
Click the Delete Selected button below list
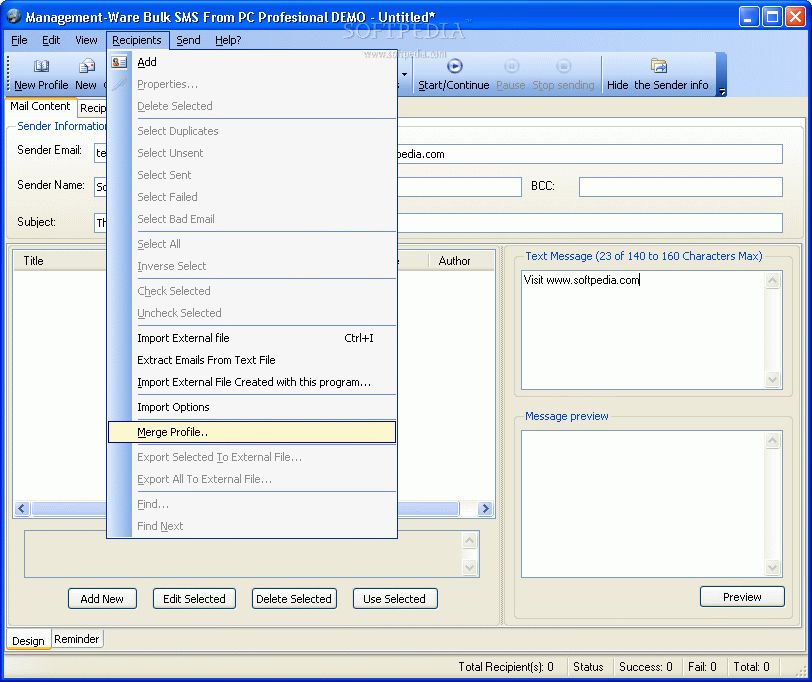(x=294, y=599)
